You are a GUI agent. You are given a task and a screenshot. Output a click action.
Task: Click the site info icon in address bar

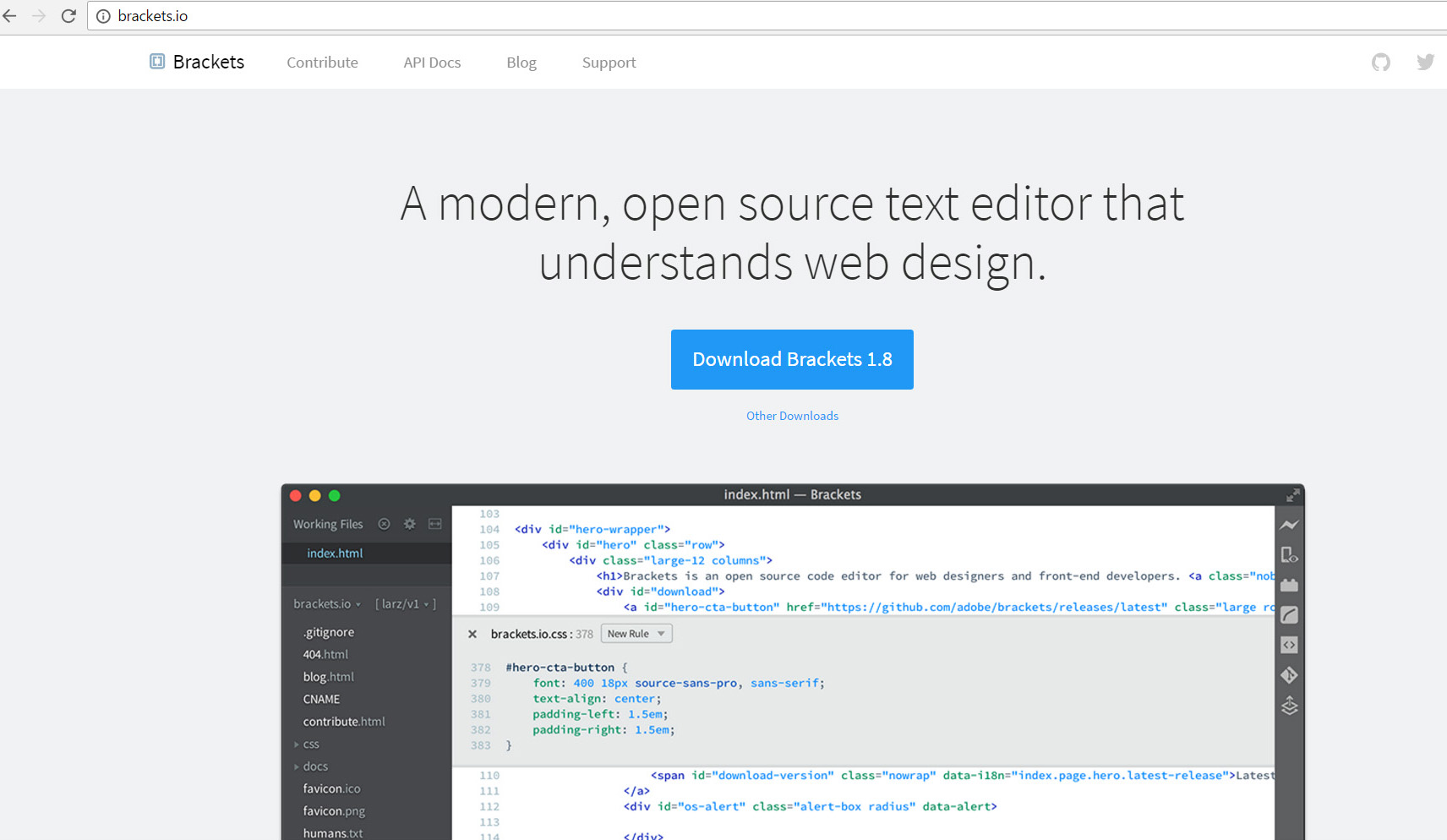103,16
